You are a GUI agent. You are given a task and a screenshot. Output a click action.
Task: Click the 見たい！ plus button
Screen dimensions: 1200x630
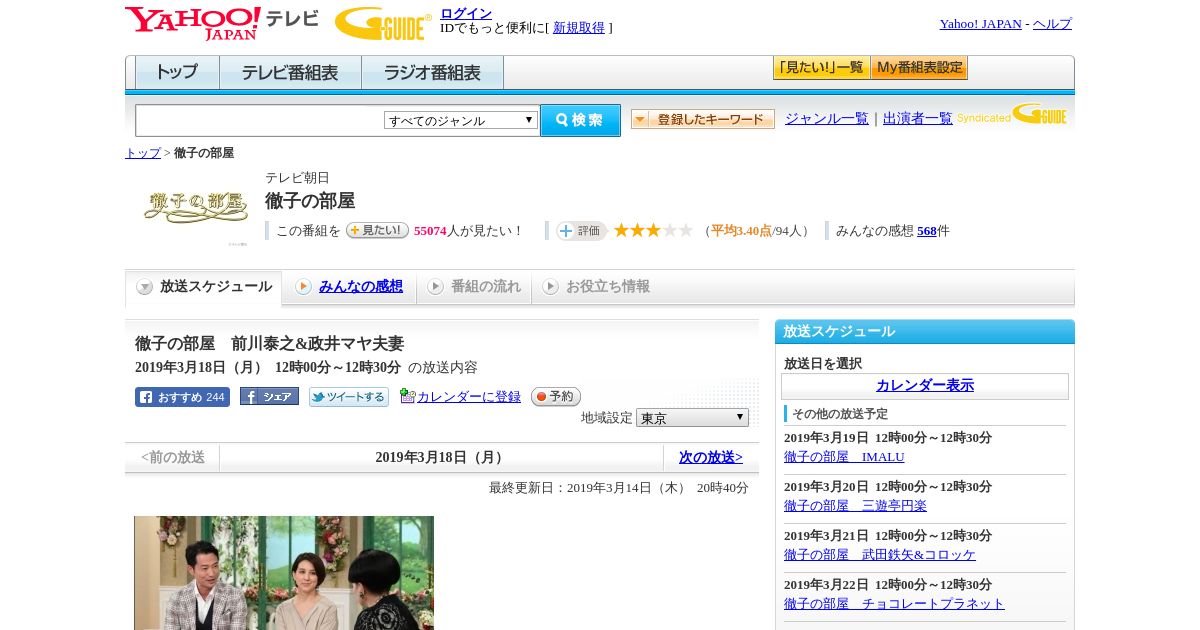pyautogui.click(x=377, y=230)
